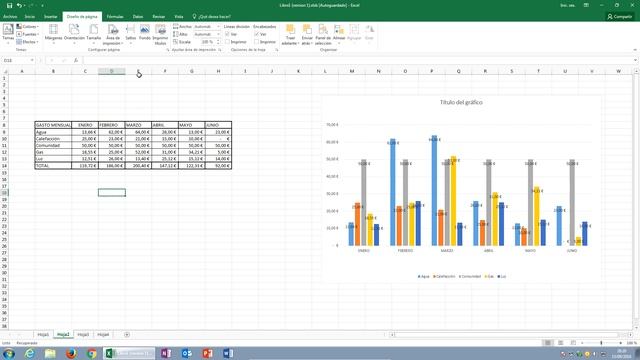Open PowerPoint from the Windows taskbar
The image size is (640, 360).
(x=207, y=353)
